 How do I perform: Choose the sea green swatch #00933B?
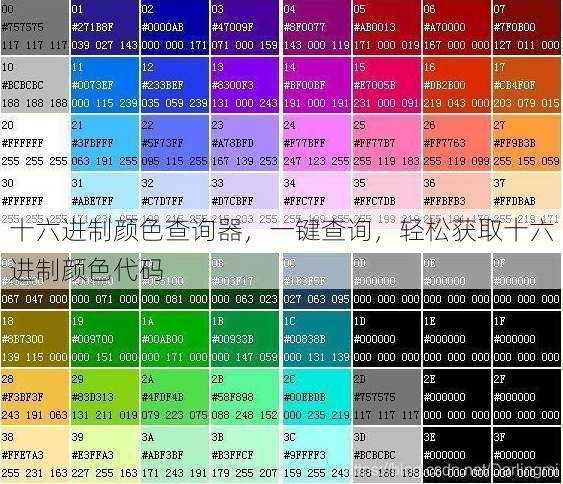pos(245,339)
